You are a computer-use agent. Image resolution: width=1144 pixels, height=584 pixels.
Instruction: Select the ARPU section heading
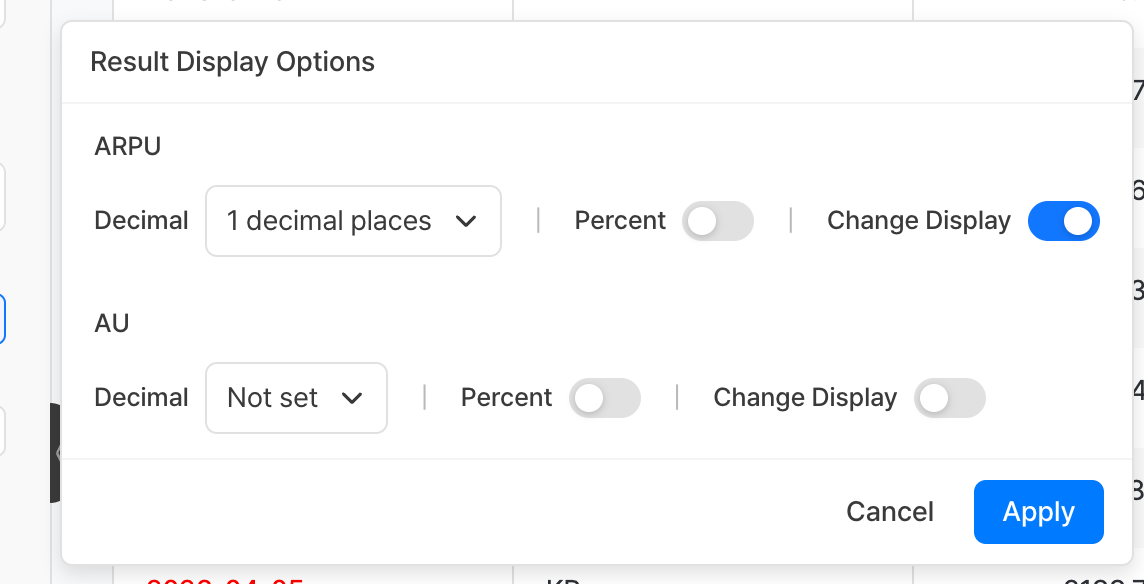pos(127,146)
